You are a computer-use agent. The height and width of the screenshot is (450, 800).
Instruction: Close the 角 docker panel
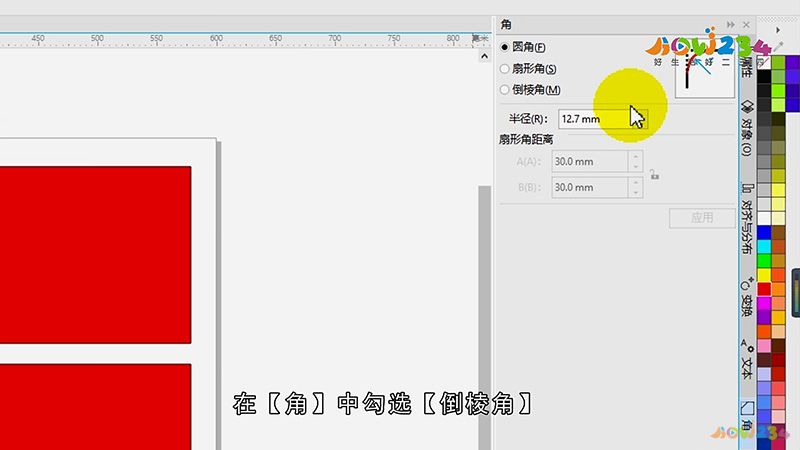pyautogui.click(x=746, y=24)
